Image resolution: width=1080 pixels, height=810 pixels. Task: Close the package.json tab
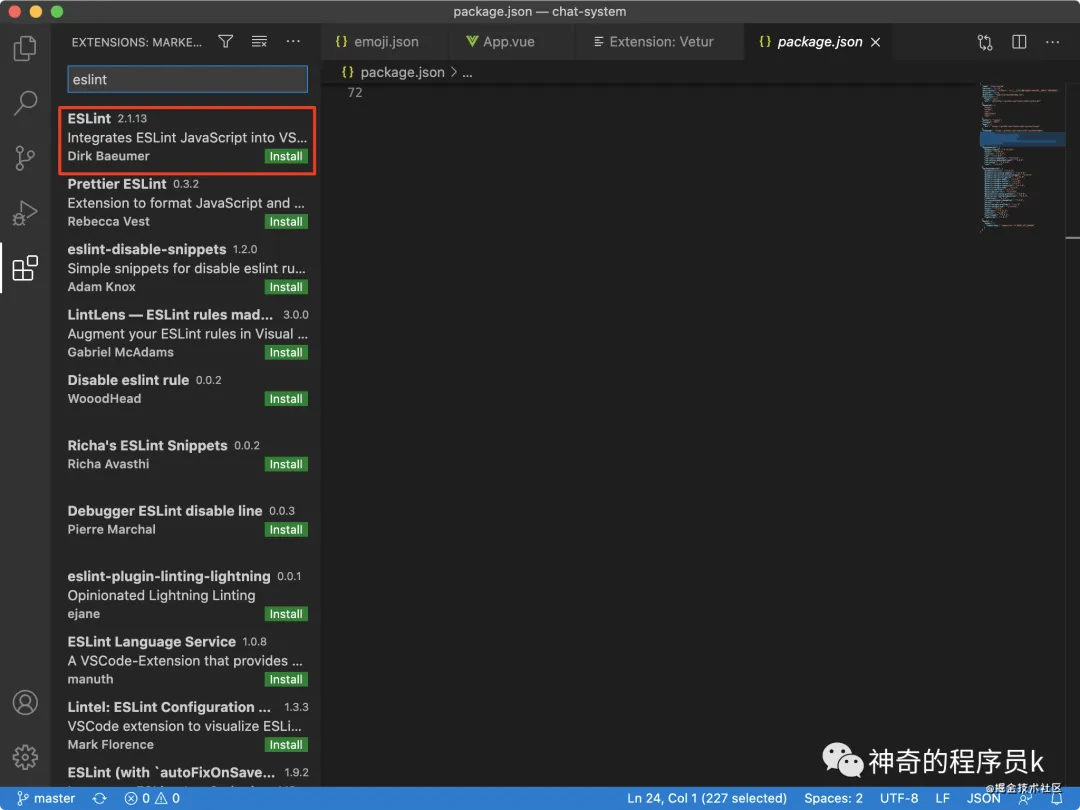point(875,42)
